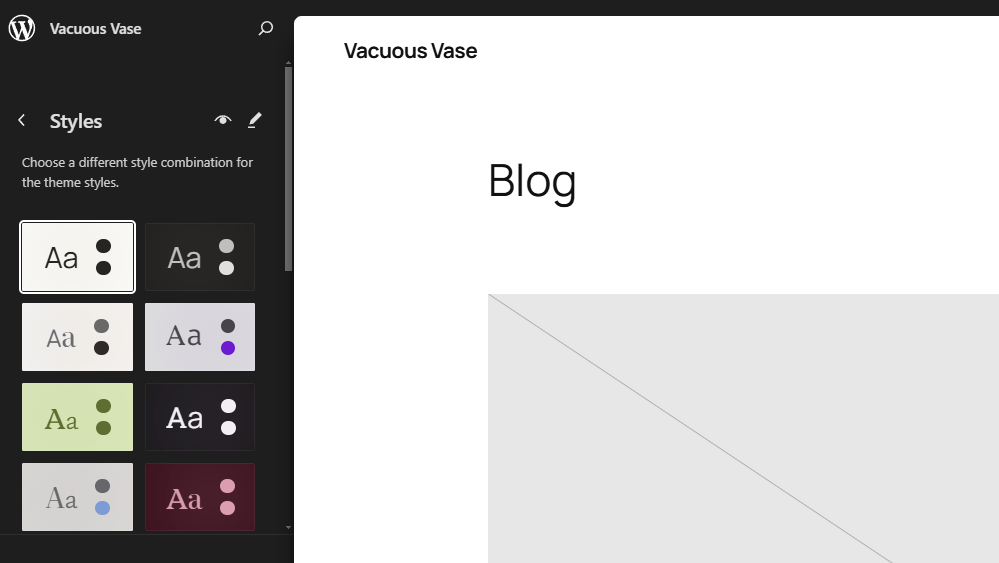Apply the green style variation
The height and width of the screenshot is (563, 999).
pos(78,417)
